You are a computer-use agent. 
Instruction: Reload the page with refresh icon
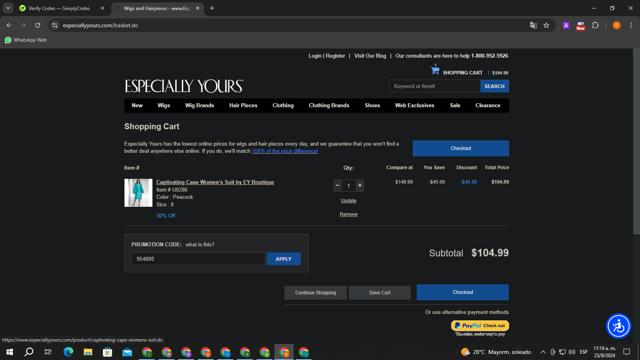[x=37, y=25]
